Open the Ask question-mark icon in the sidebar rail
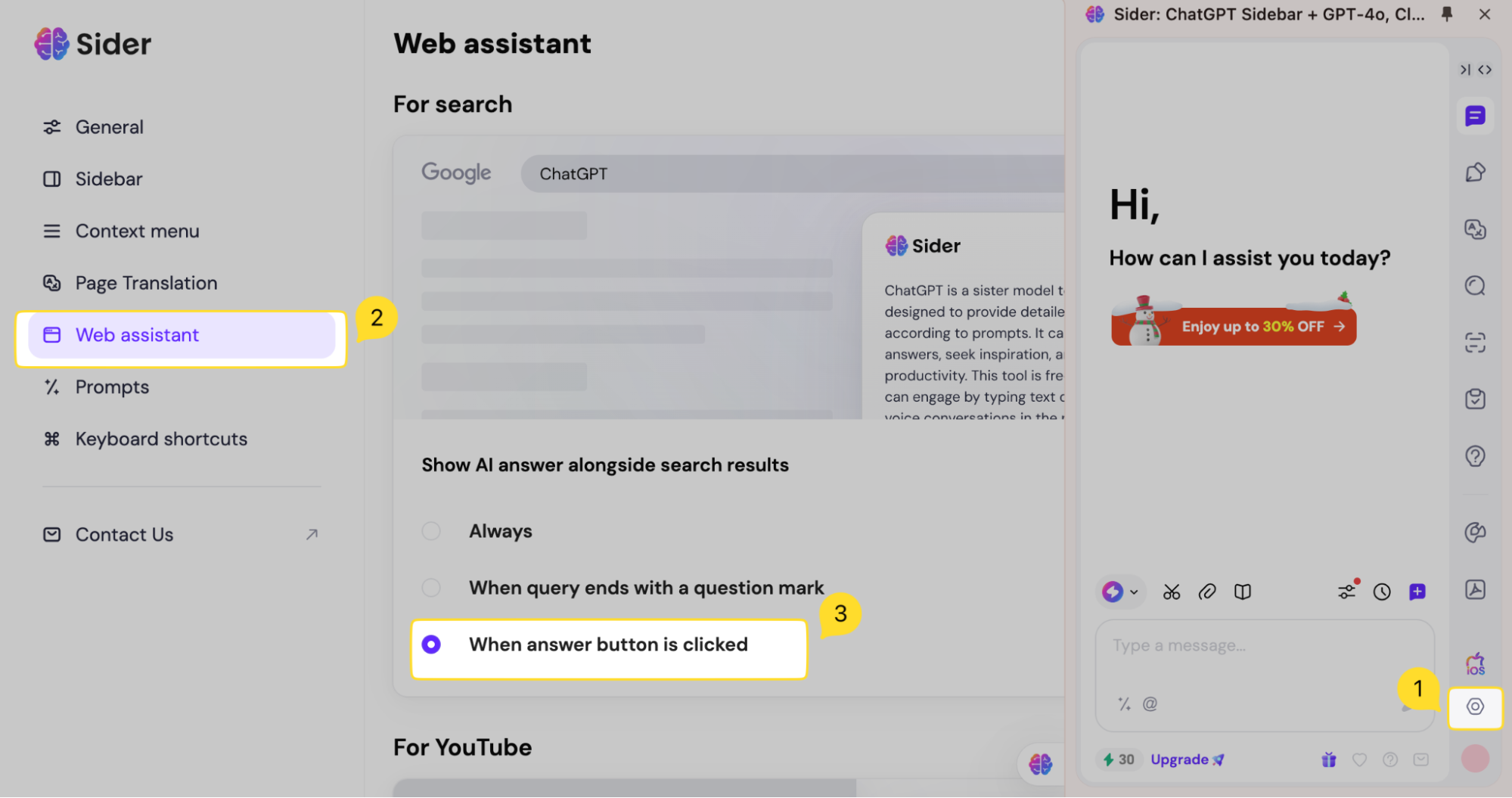The width and height of the screenshot is (1512, 798). coord(1475,456)
